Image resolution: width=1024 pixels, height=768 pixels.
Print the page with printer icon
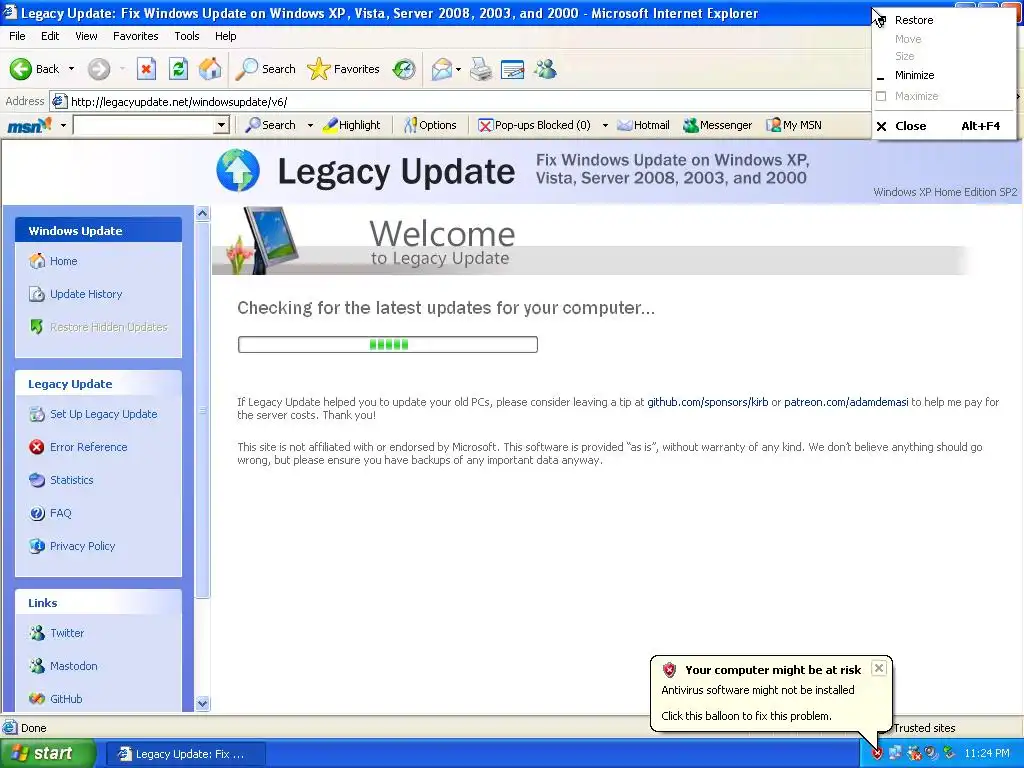click(481, 69)
